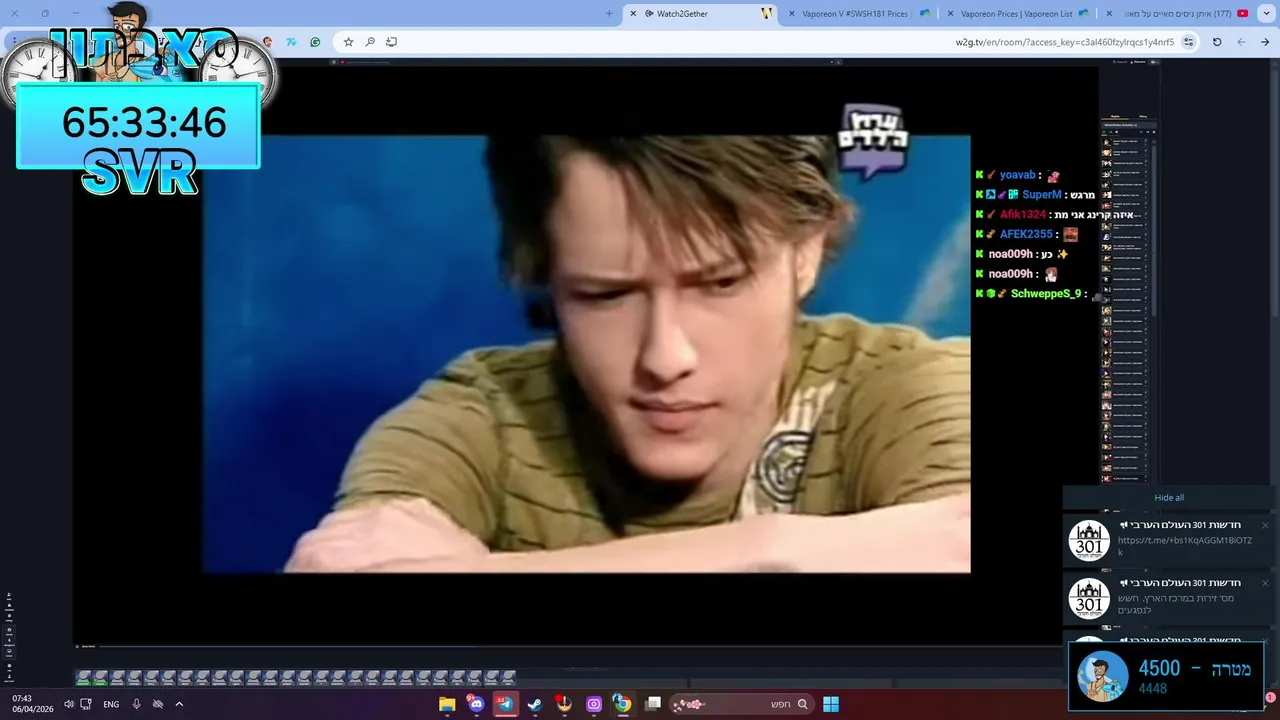Image resolution: width=1280 pixels, height=720 pixels.
Task: Open the notification about rocket fire in central Israel
Action: click(1170, 599)
